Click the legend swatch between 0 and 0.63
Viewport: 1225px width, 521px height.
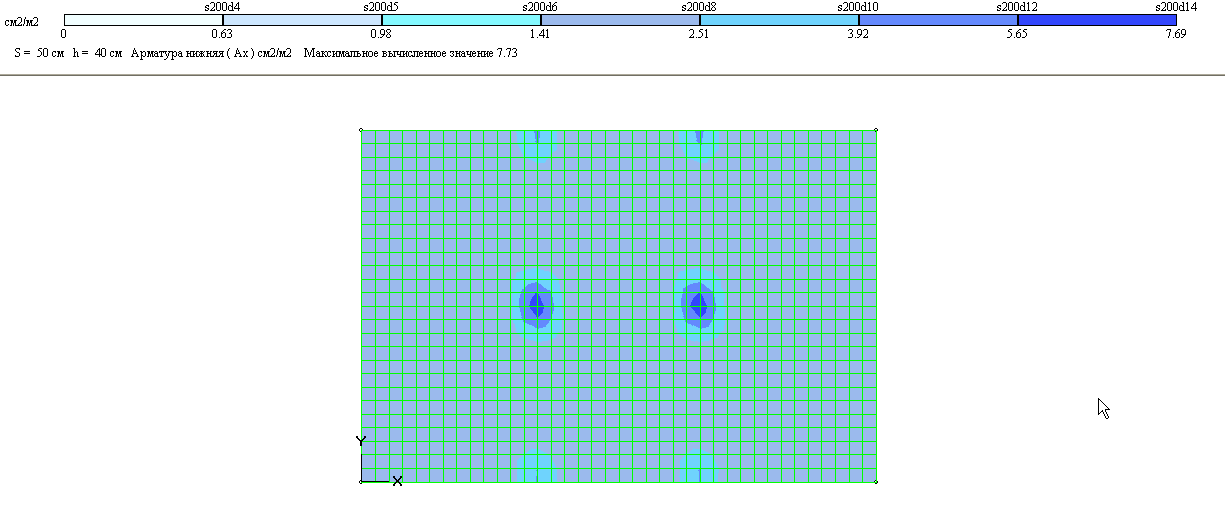(143, 20)
